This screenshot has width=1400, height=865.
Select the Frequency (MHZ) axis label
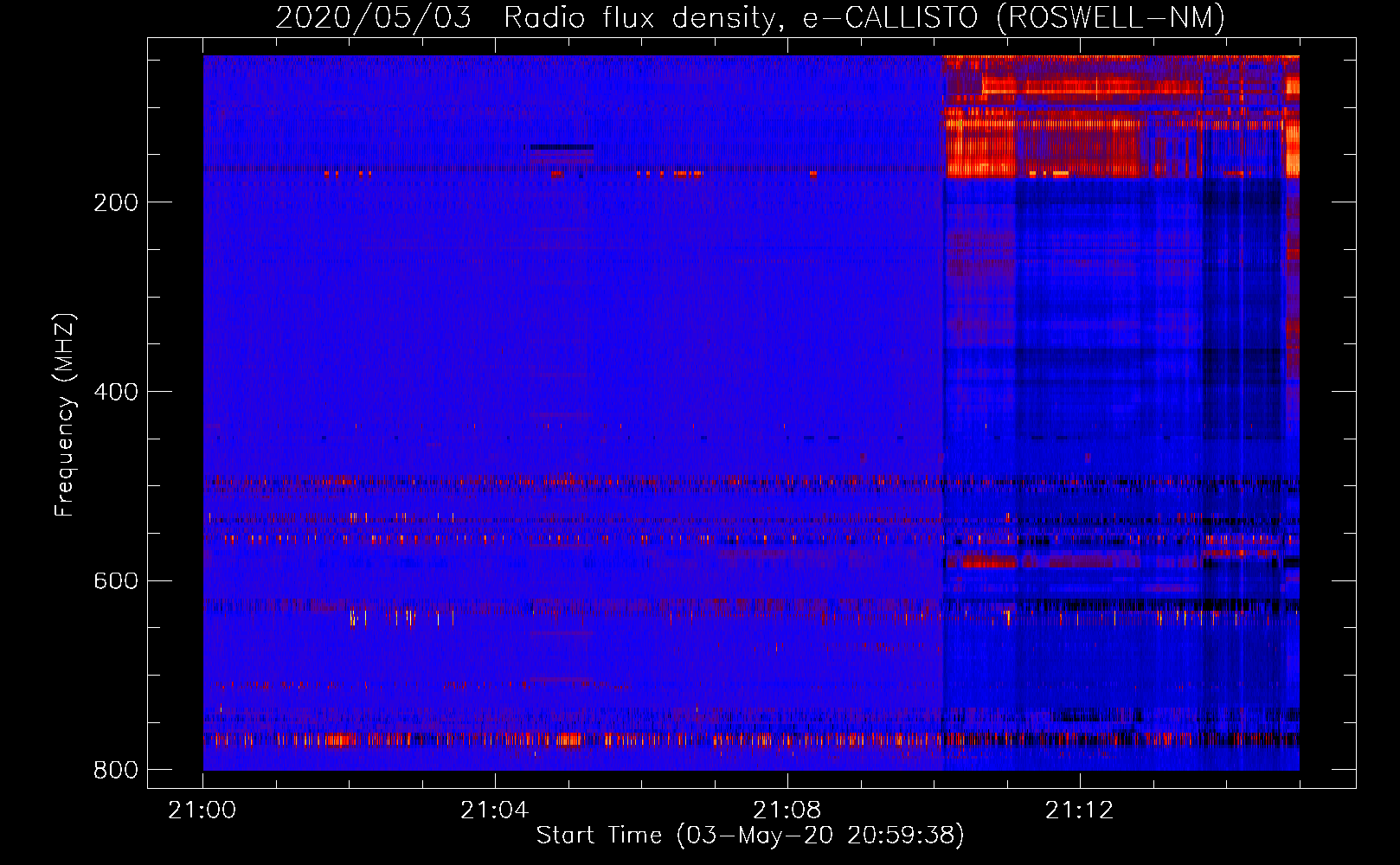(65, 414)
